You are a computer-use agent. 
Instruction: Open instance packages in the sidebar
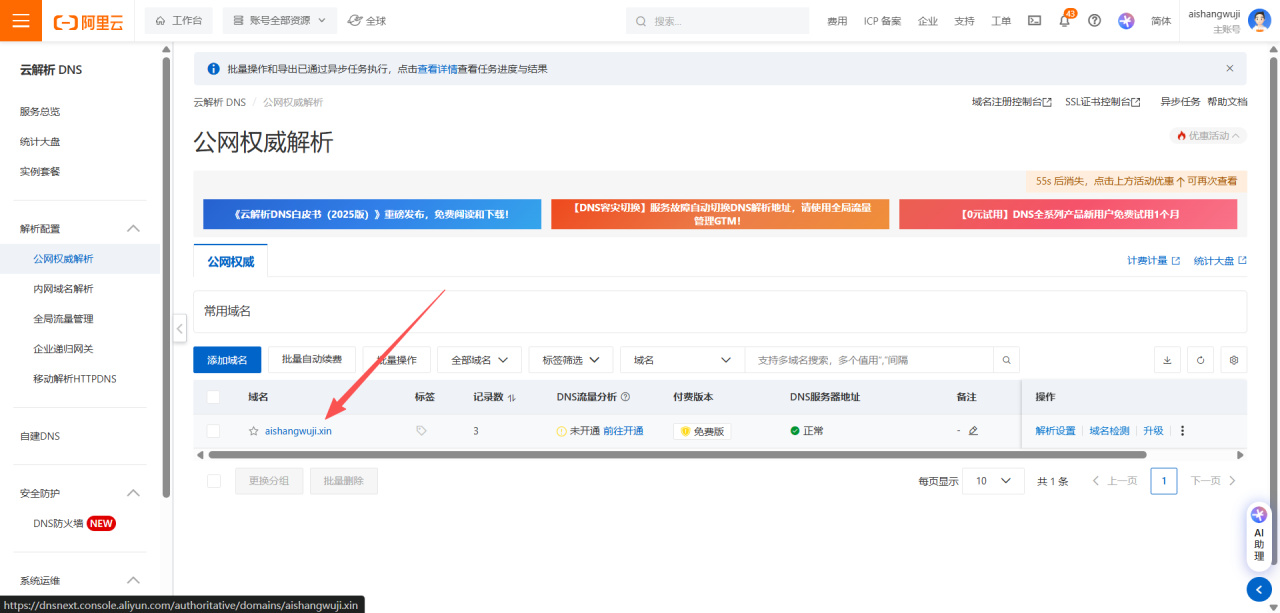click(40, 171)
